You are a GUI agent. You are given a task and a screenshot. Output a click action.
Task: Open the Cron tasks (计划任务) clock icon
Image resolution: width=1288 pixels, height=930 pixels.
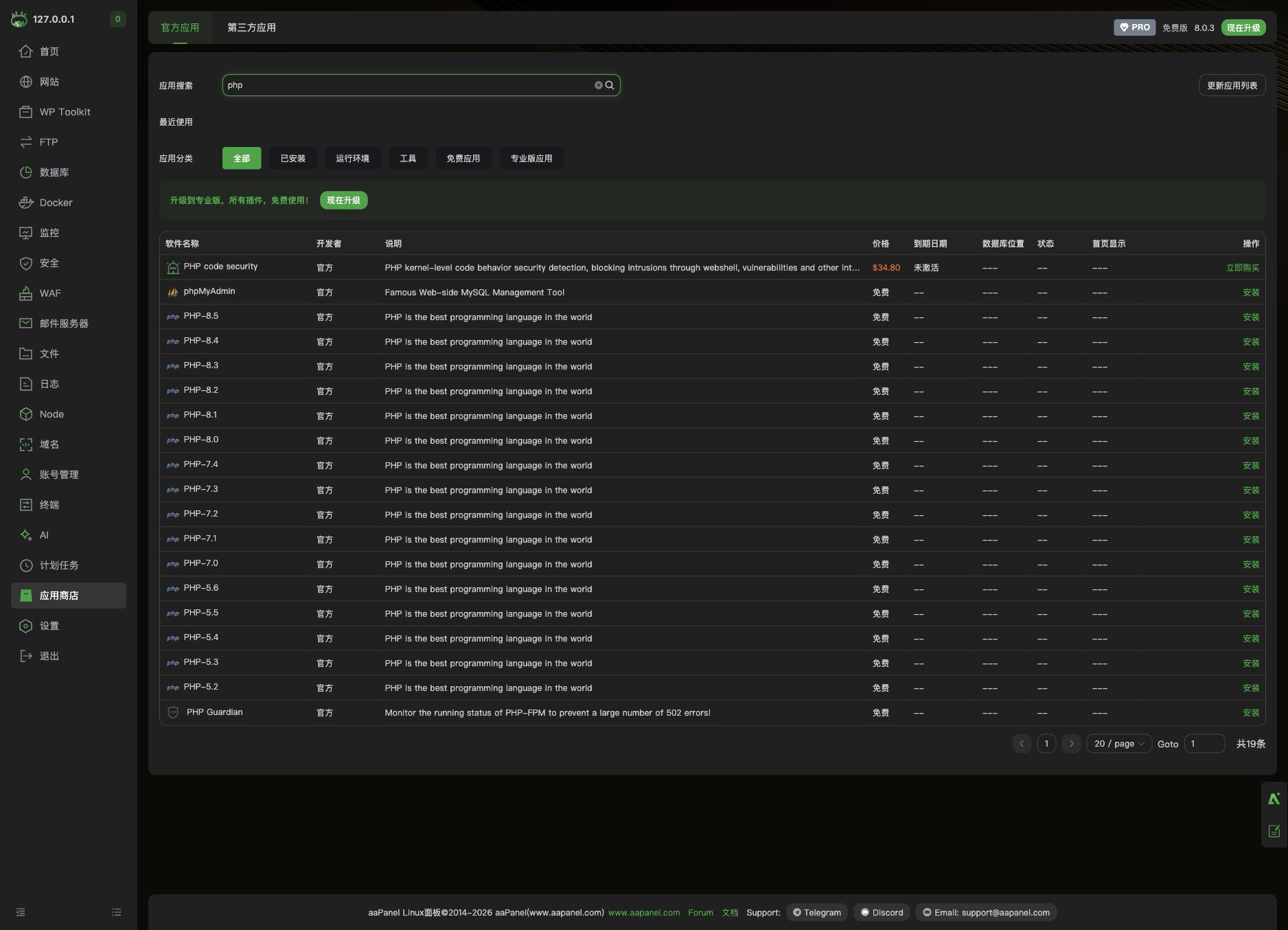coord(26,565)
